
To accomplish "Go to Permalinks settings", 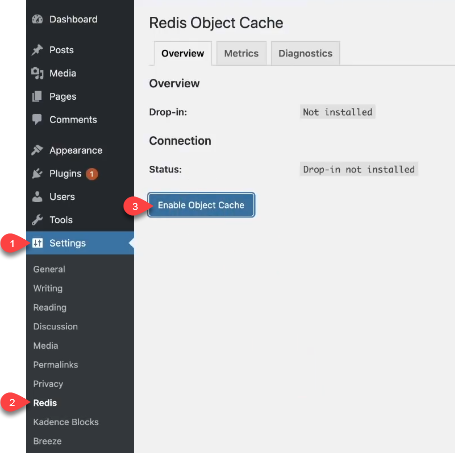I will pos(56,365).
